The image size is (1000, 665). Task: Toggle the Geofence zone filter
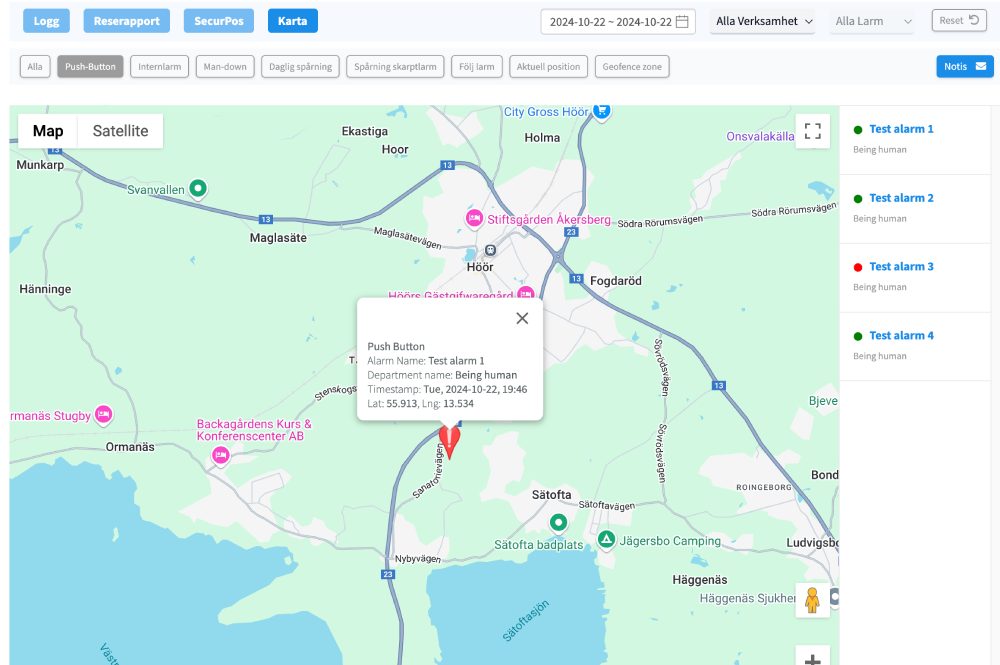(x=632, y=67)
